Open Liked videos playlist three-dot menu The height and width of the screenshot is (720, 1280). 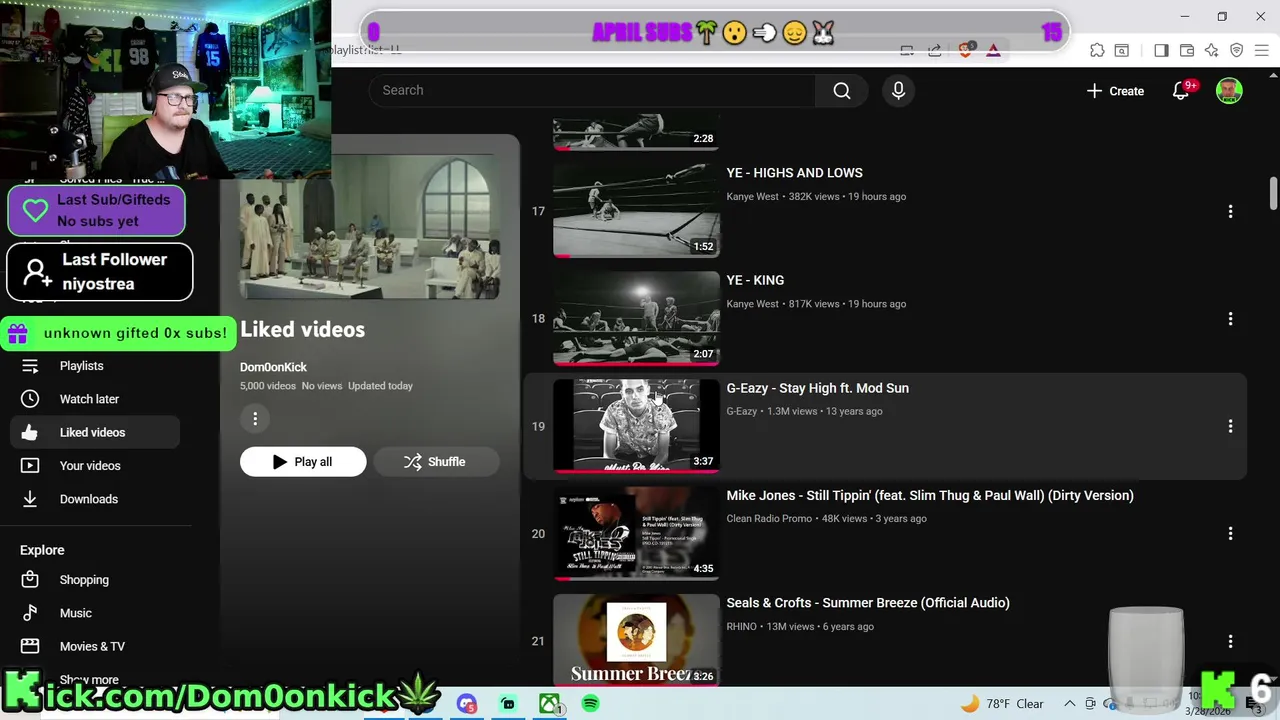point(255,419)
